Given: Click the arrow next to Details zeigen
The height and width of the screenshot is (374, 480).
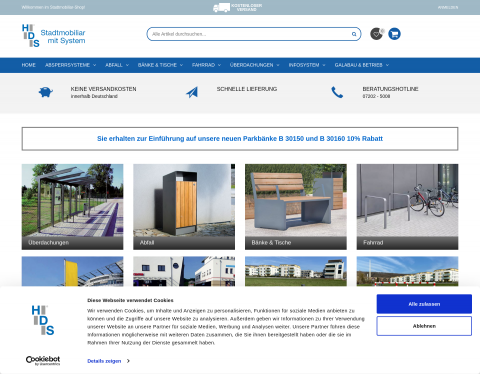Looking at the screenshot, I should point(128,361).
